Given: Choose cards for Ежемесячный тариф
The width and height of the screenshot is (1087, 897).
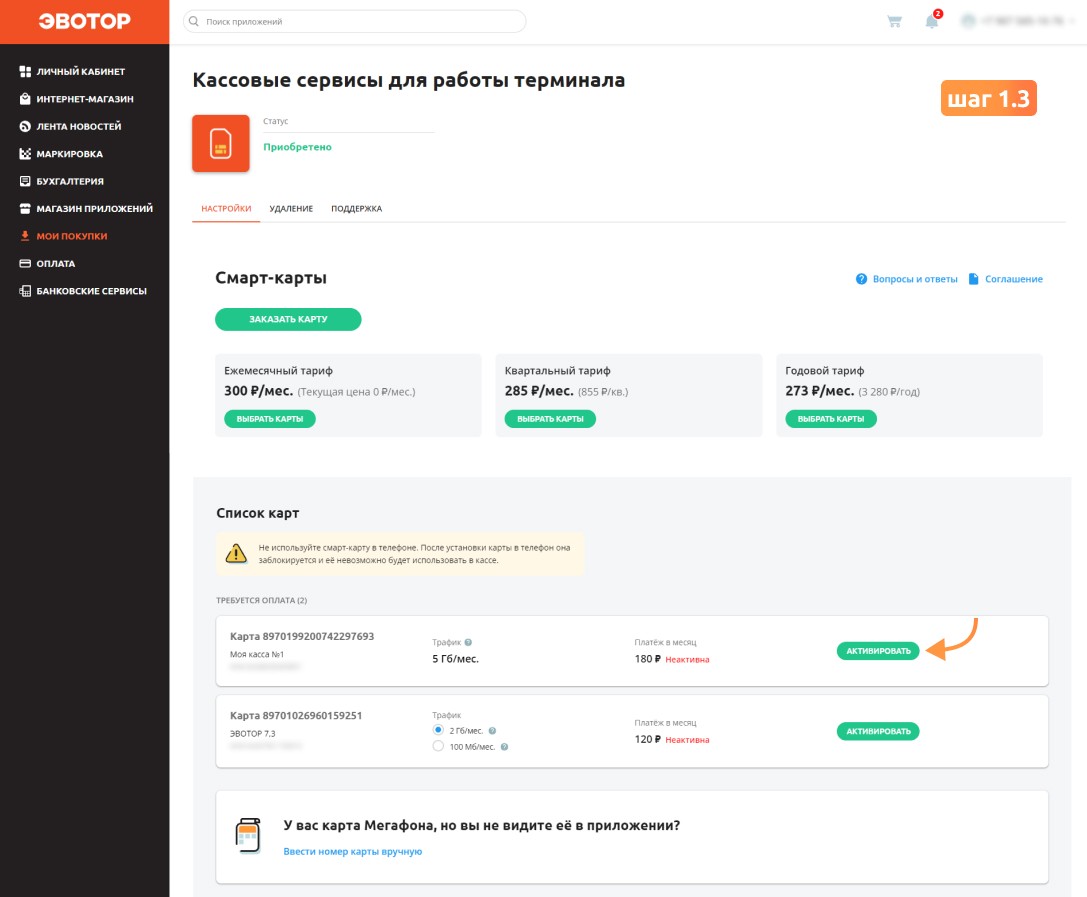Looking at the screenshot, I should pyautogui.click(x=270, y=419).
